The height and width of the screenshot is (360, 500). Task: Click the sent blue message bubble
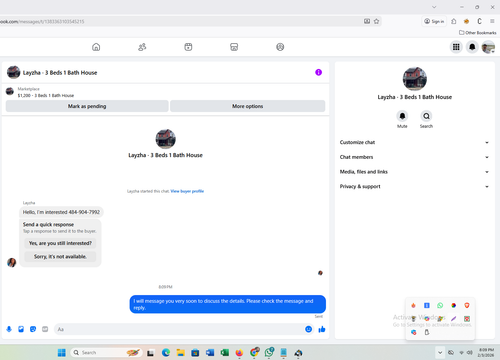point(228,304)
